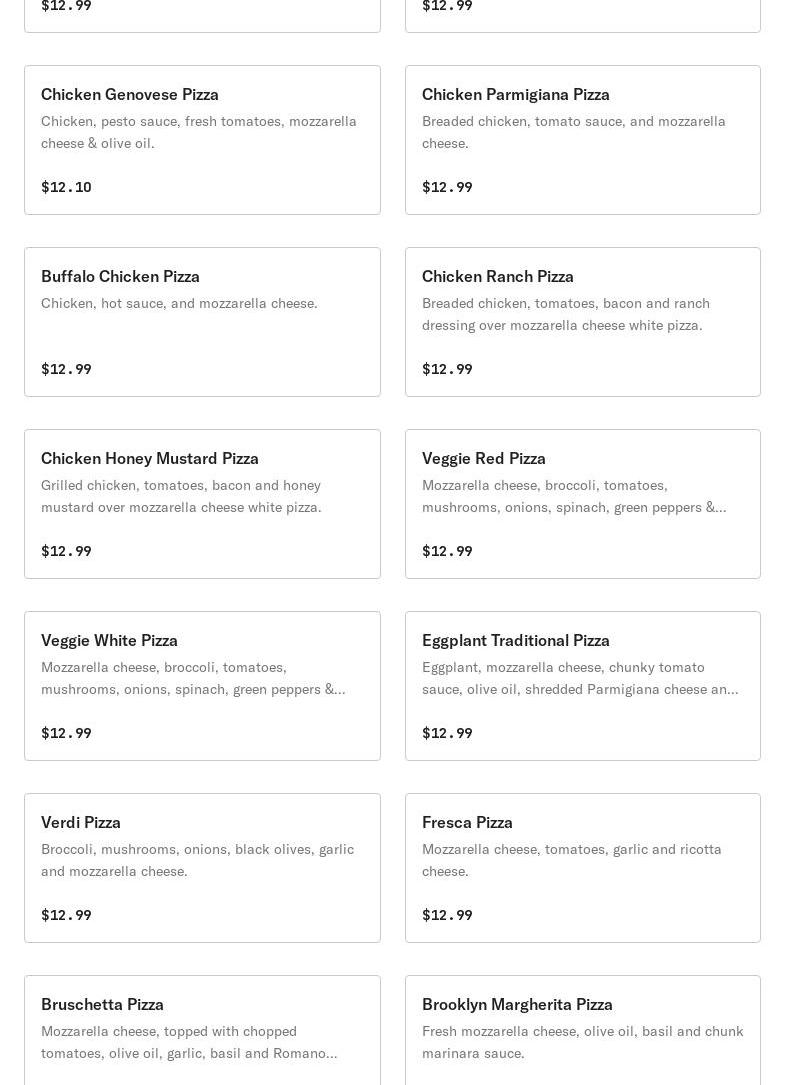The image size is (785, 1085).
Task: Choose the Chicken Honey Mustard Pizza
Action: 202,504
